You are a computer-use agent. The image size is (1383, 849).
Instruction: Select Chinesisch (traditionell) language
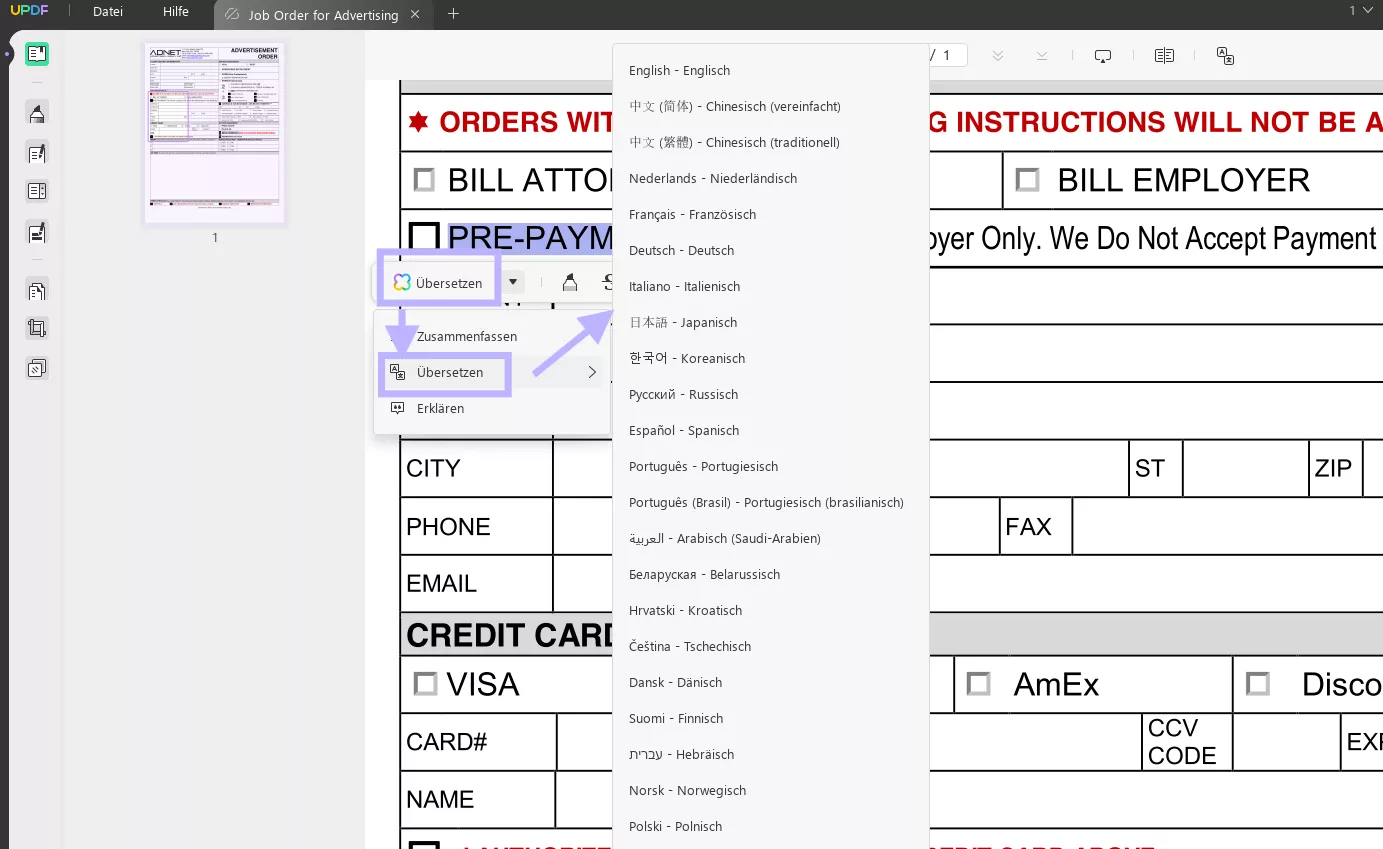734,143
